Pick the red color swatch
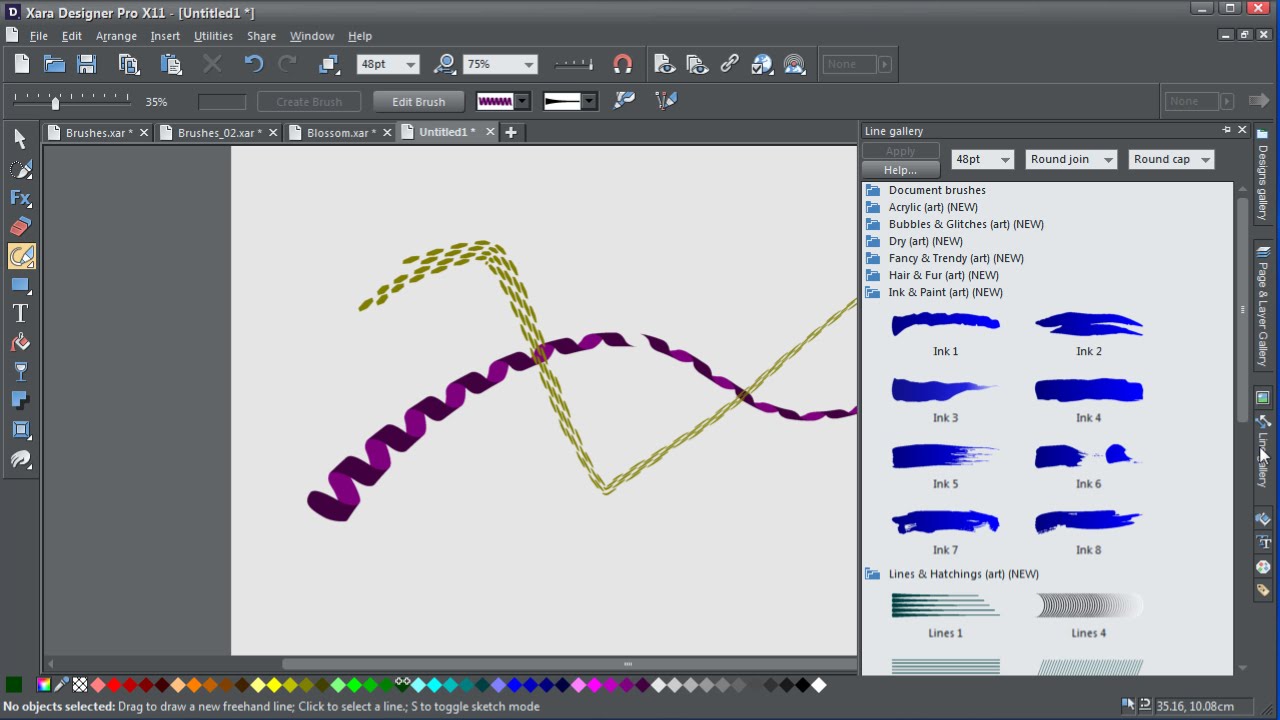This screenshot has height=720, width=1280. [x=114, y=685]
